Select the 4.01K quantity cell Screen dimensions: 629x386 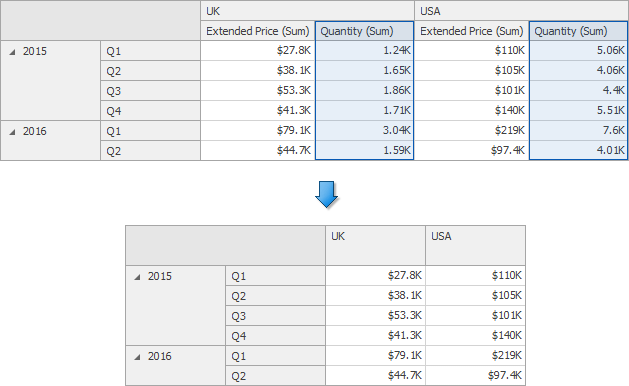click(578, 150)
